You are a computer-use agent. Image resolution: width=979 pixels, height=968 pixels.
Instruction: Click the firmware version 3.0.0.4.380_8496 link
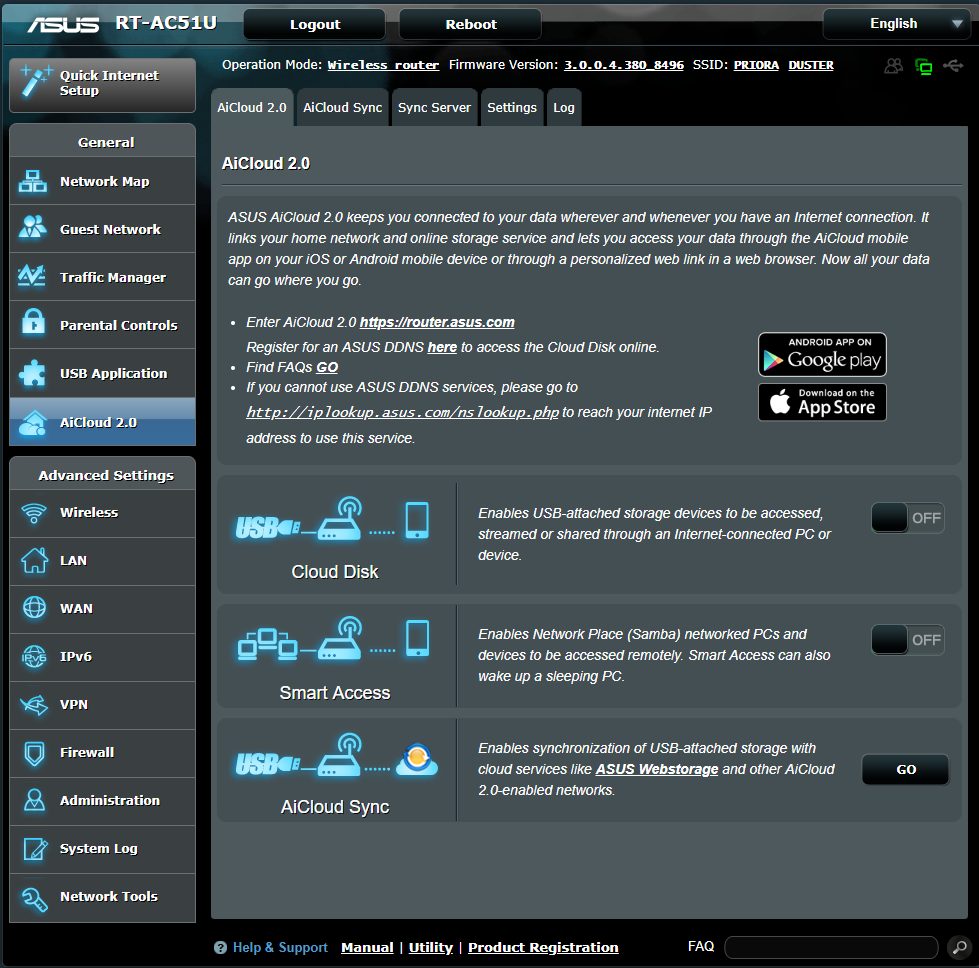pyautogui.click(x=624, y=65)
